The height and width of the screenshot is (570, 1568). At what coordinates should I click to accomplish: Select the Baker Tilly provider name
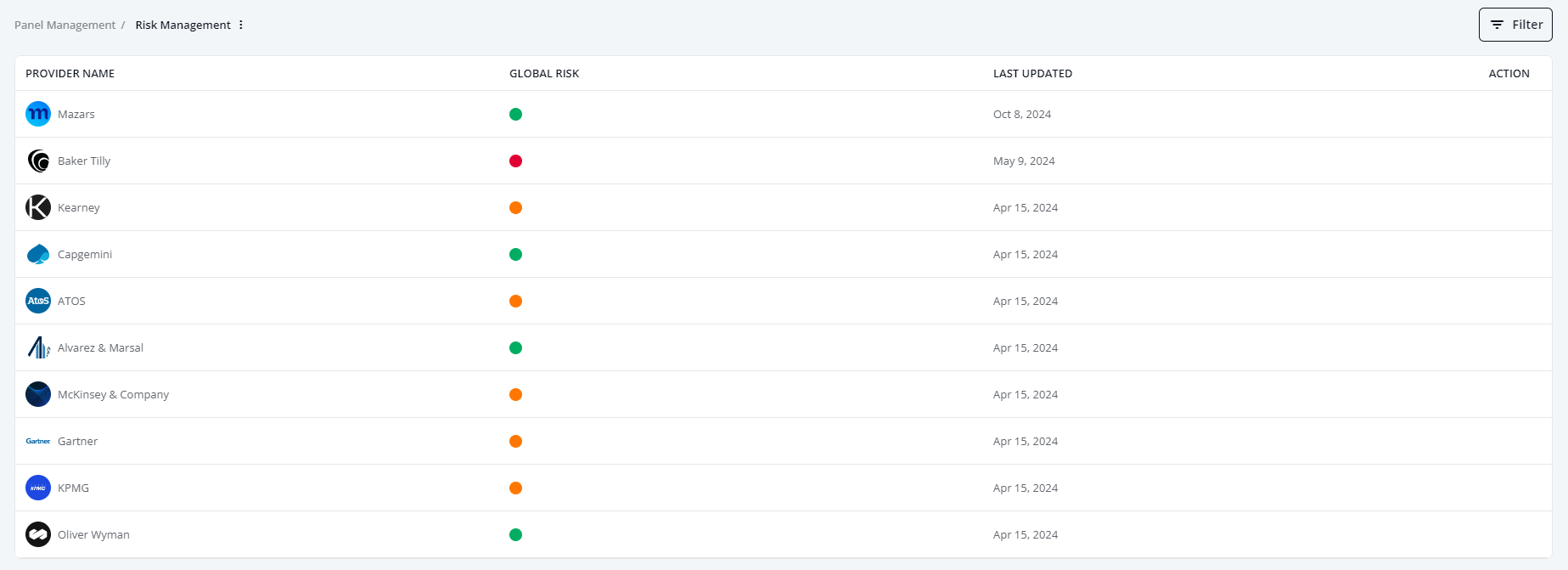point(84,161)
